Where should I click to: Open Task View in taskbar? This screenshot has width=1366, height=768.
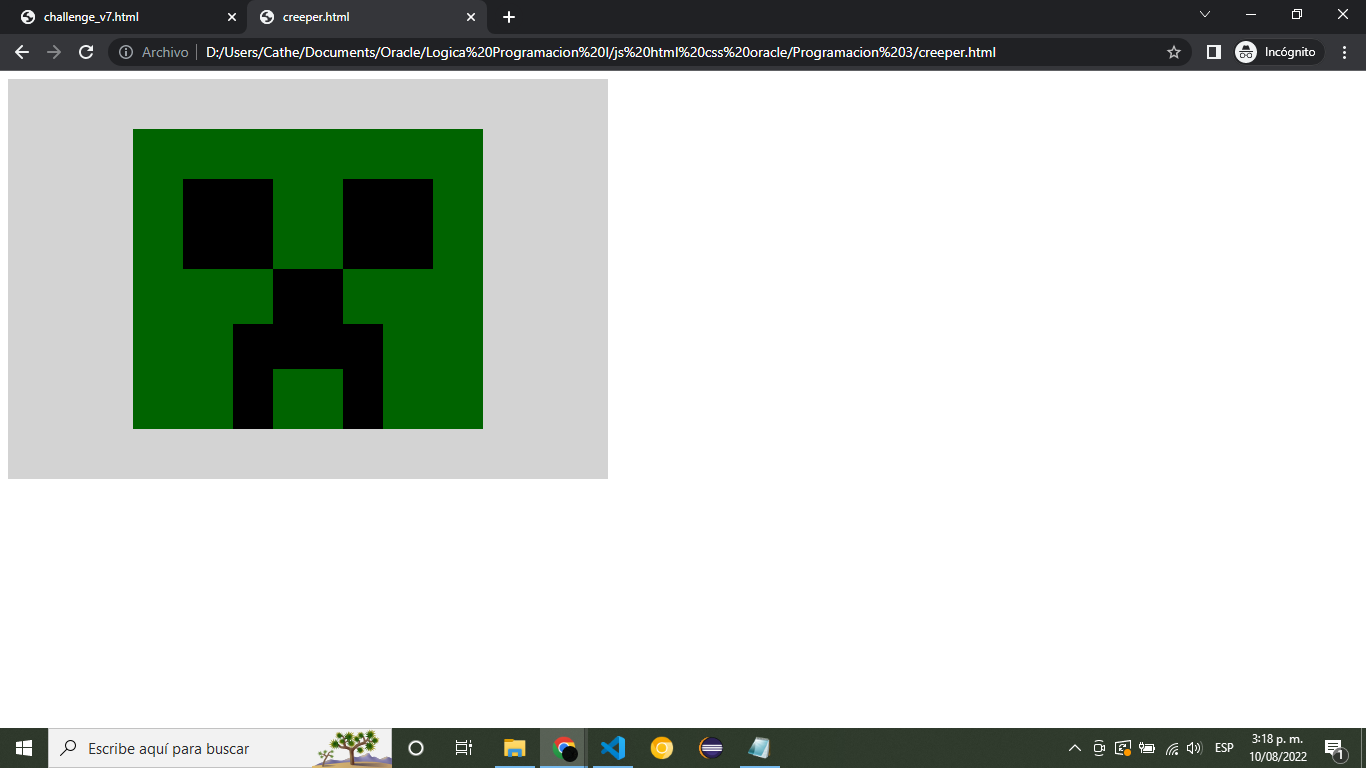[x=464, y=748]
